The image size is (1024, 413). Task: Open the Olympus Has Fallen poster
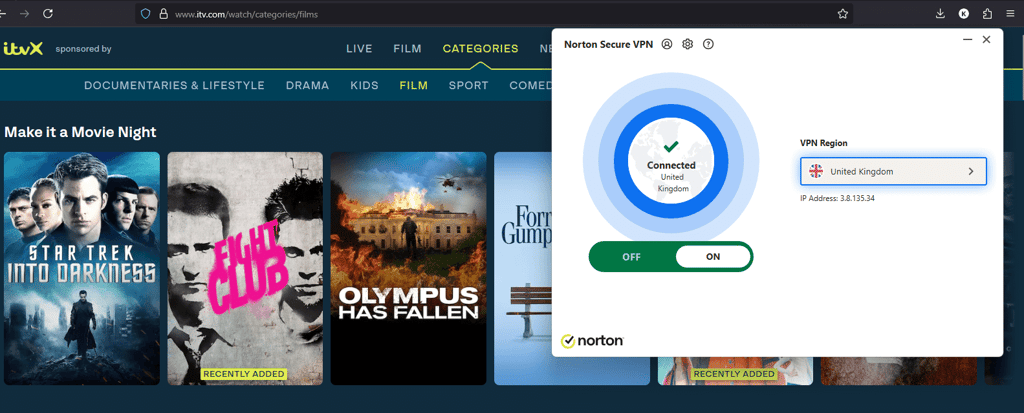point(408,269)
